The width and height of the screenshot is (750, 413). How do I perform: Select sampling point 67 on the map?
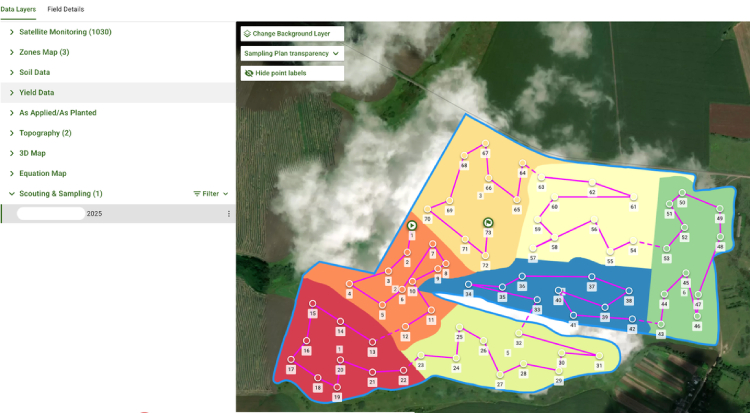tap(484, 144)
